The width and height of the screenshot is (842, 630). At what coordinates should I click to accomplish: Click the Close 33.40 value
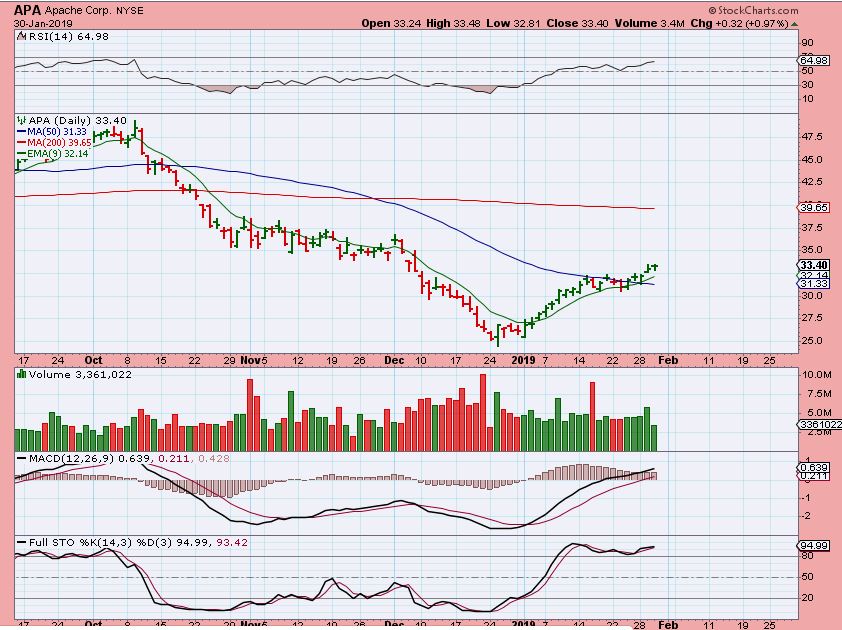tap(578, 24)
